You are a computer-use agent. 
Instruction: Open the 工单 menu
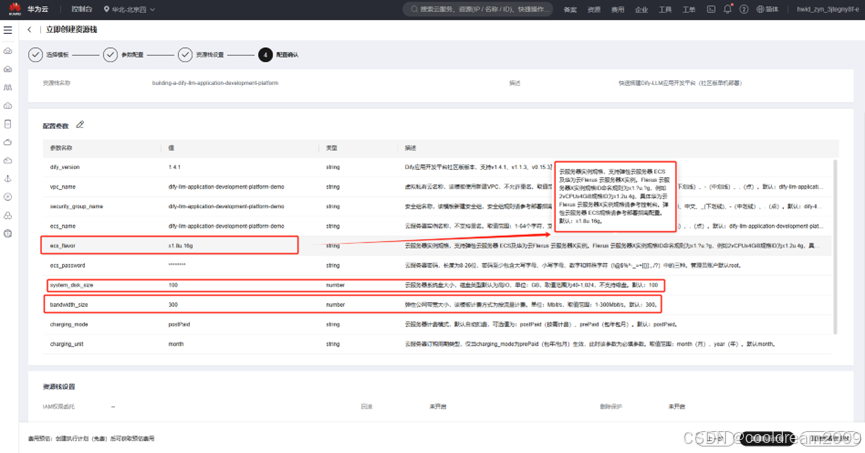pyautogui.click(x=688, y=9)
